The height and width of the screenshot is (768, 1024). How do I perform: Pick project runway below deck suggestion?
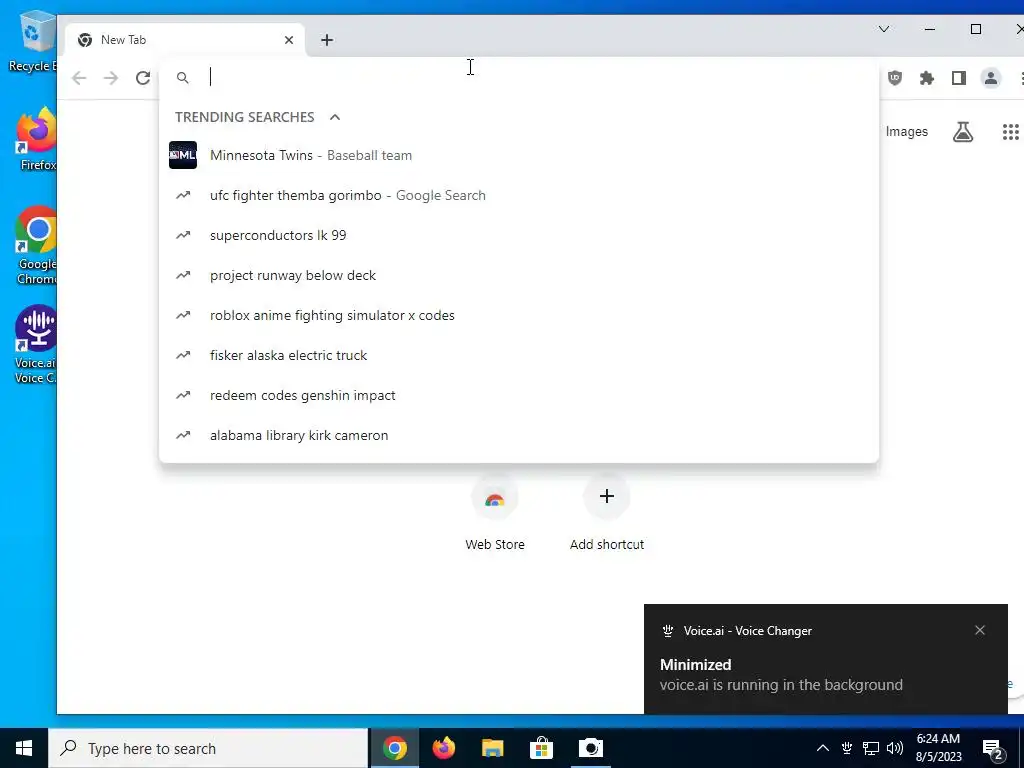[x=519, y=276]
